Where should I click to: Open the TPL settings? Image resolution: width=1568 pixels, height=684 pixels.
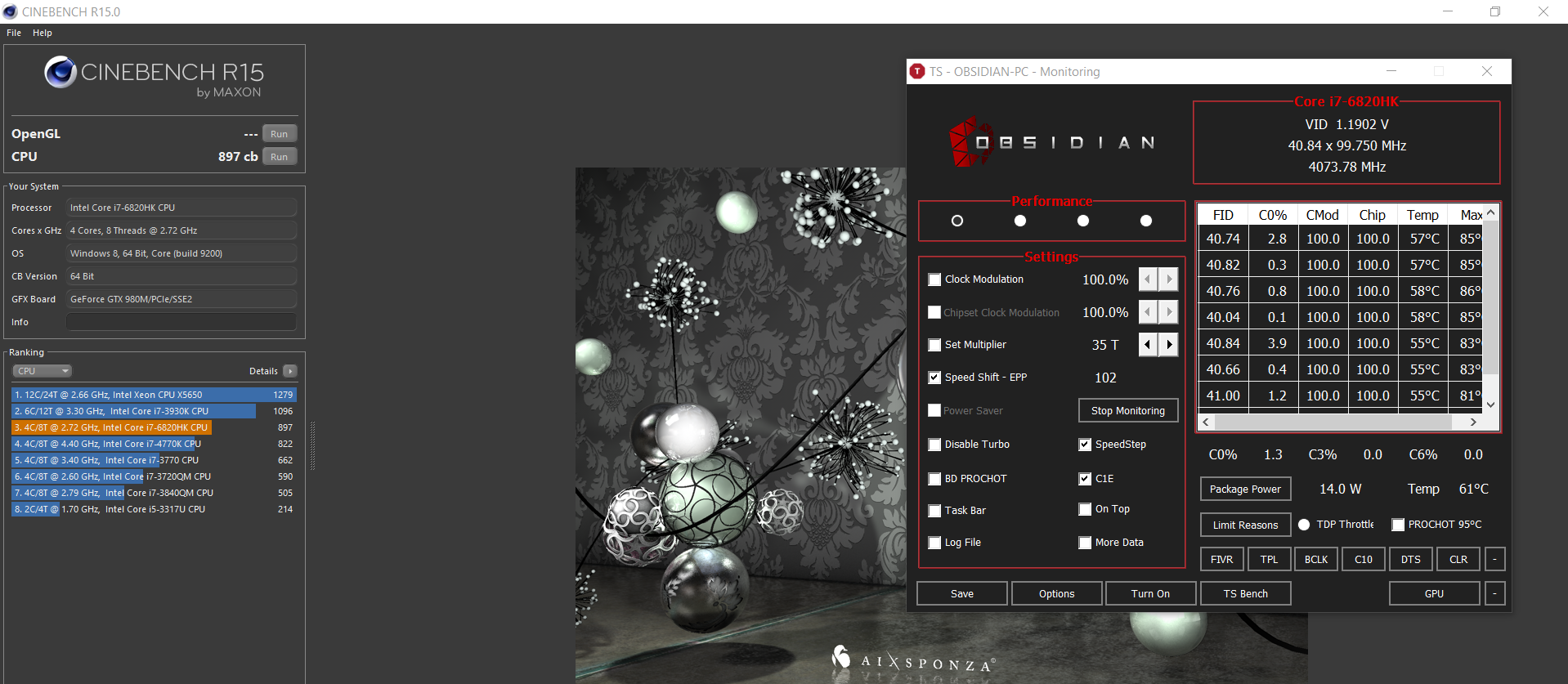pos(1269,559)
